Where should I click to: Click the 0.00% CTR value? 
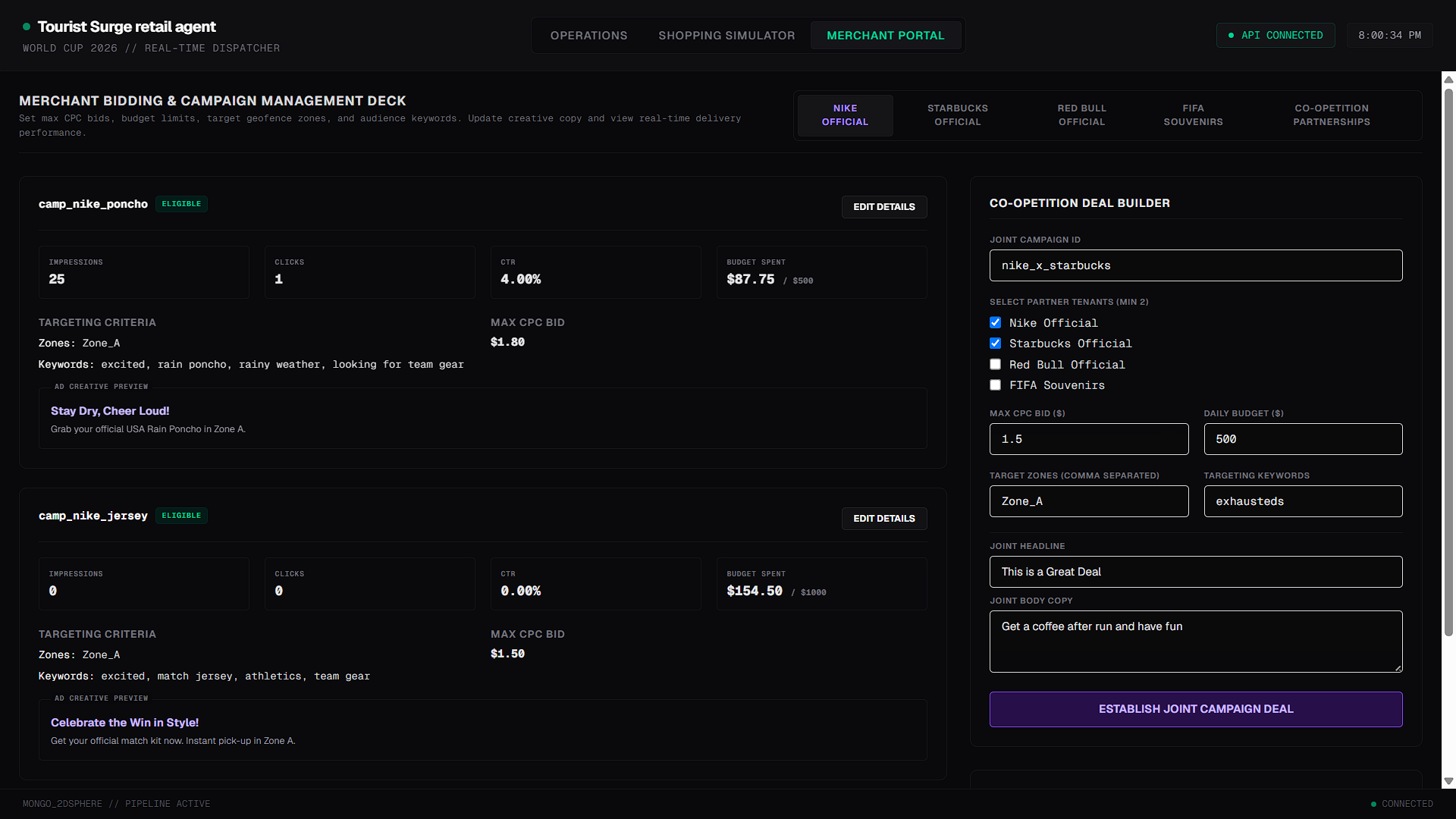[520, 591]
